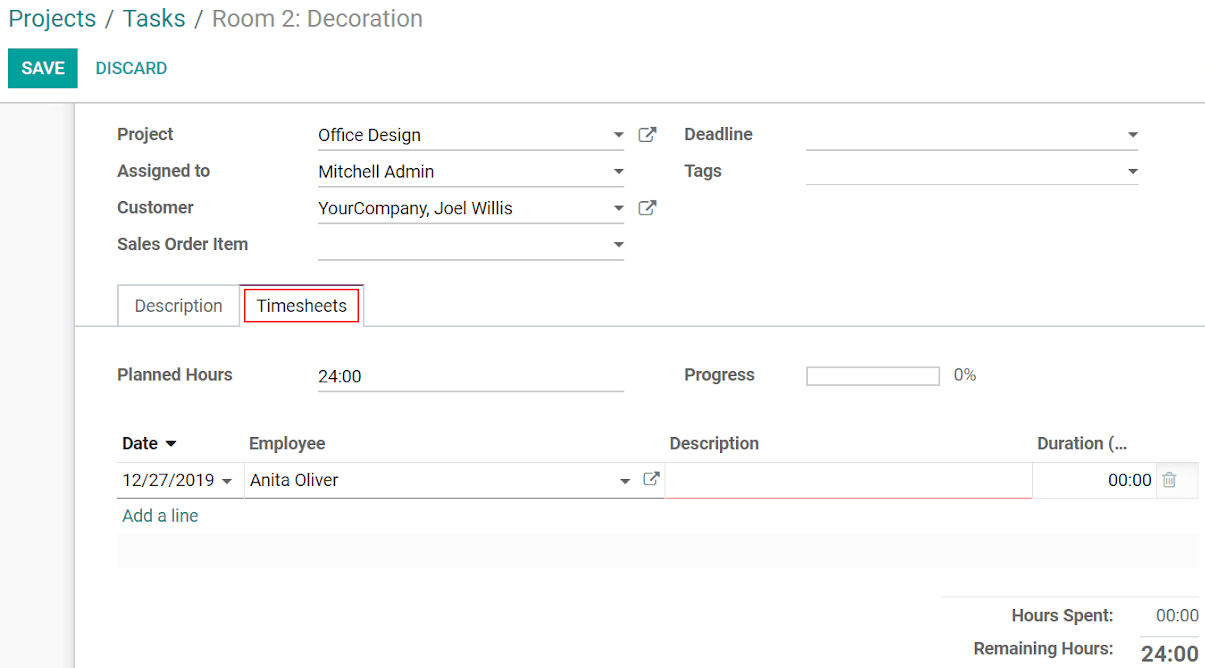Open the Deadline date picker dropdown
Image resolution: width=1205 pixels, height=668 pixels.
pyautogui.click(x=1131, y=134)
